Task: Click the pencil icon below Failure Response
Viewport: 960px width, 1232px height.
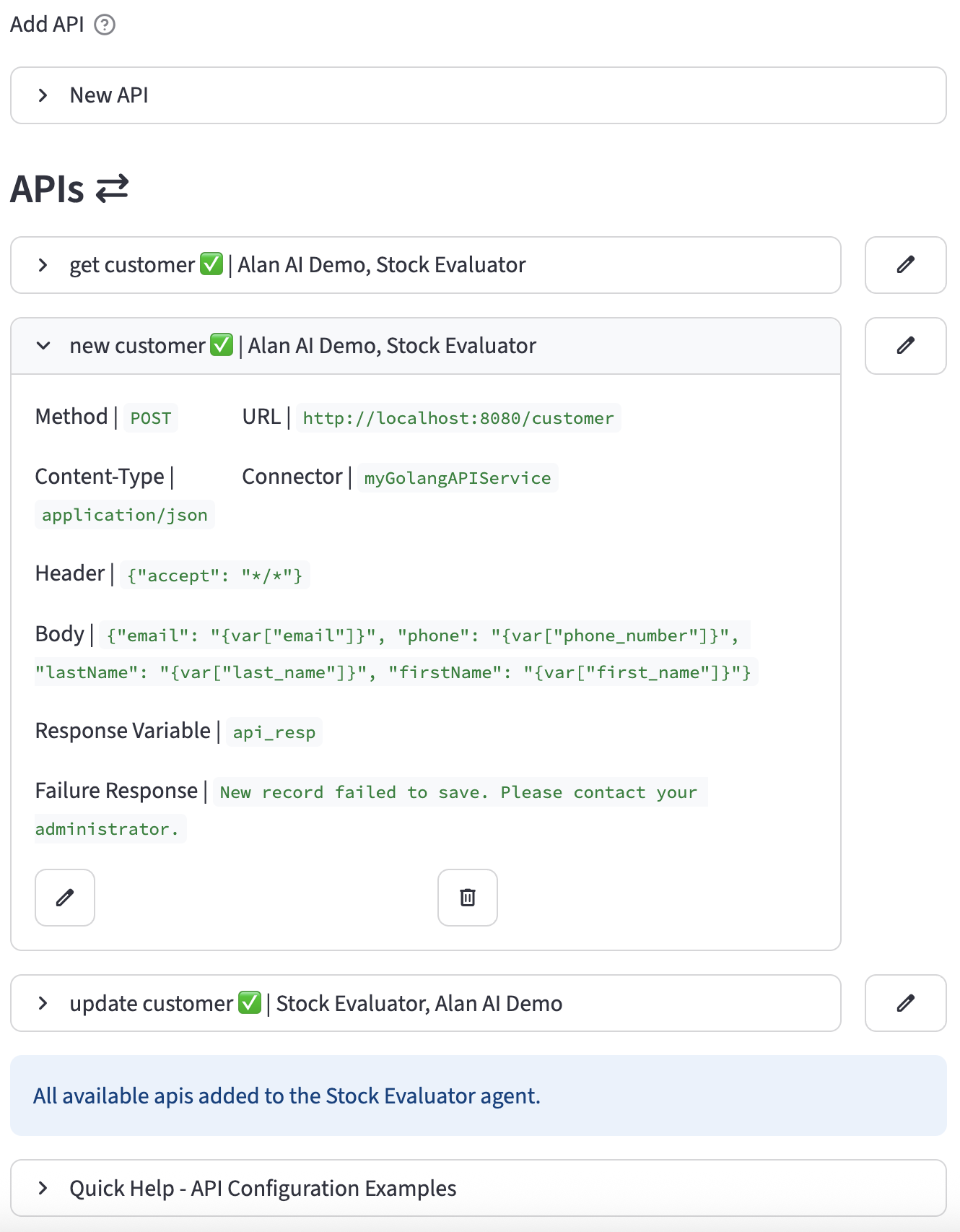Action: [65, 898]
